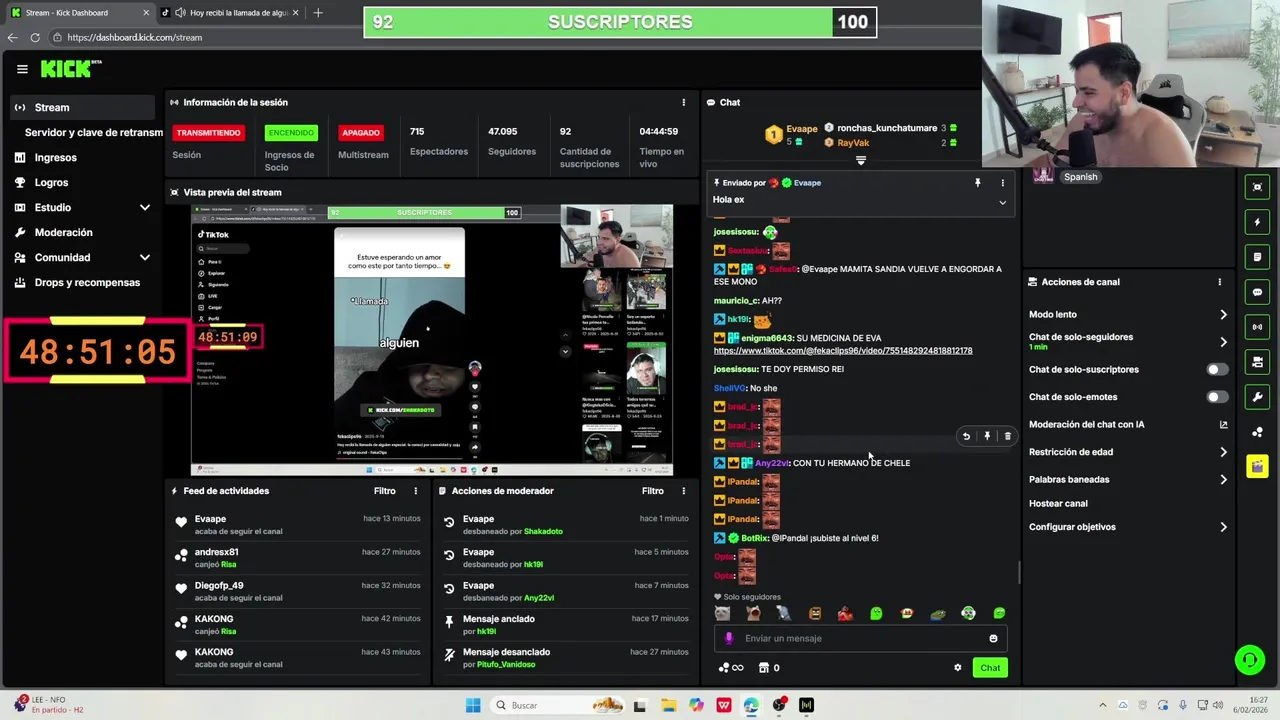Click the voice microphone icon in message box
1280x720 pixels.
coord(729,638)
